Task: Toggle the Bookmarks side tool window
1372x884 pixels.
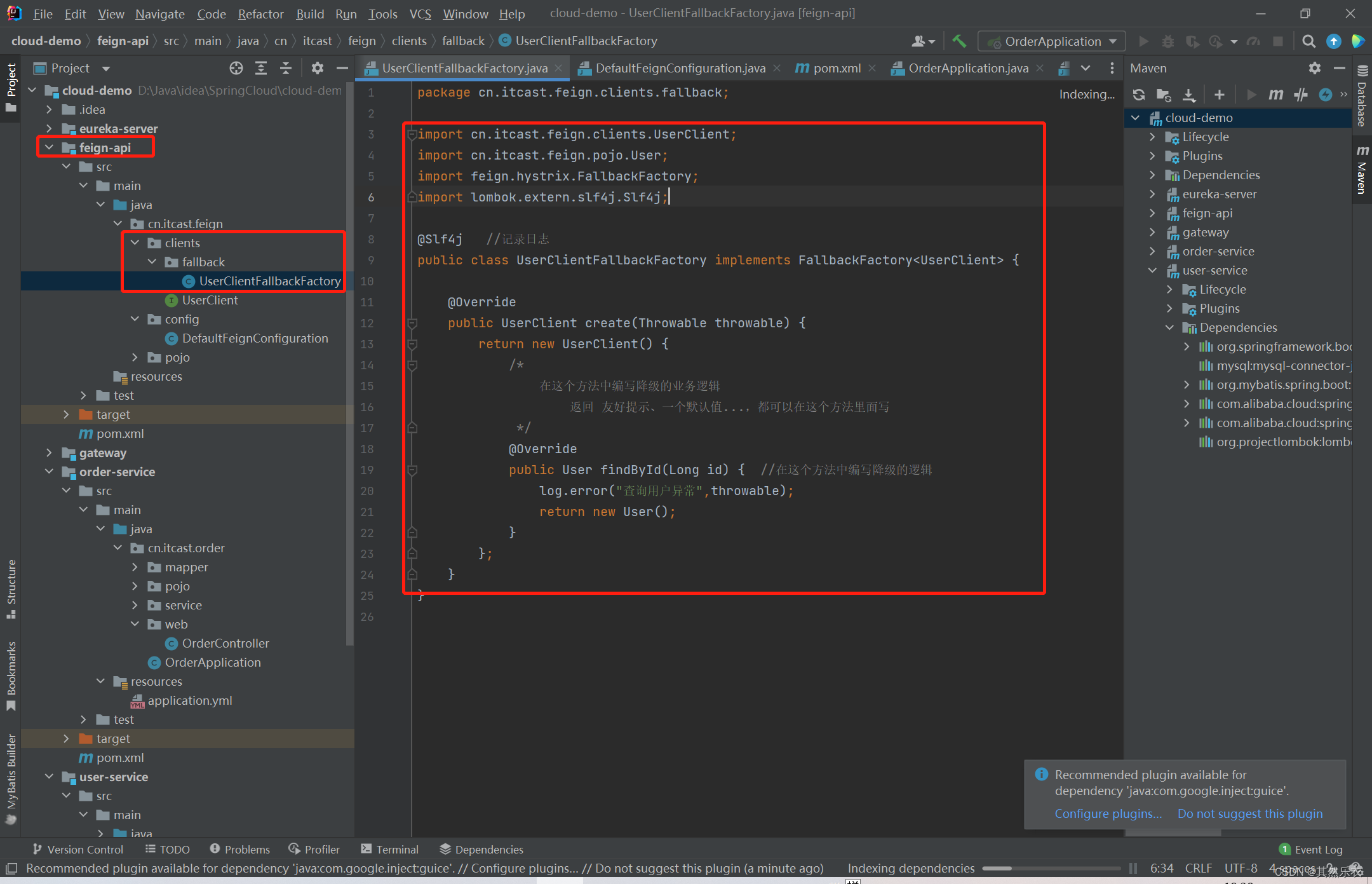Action: 11,675
